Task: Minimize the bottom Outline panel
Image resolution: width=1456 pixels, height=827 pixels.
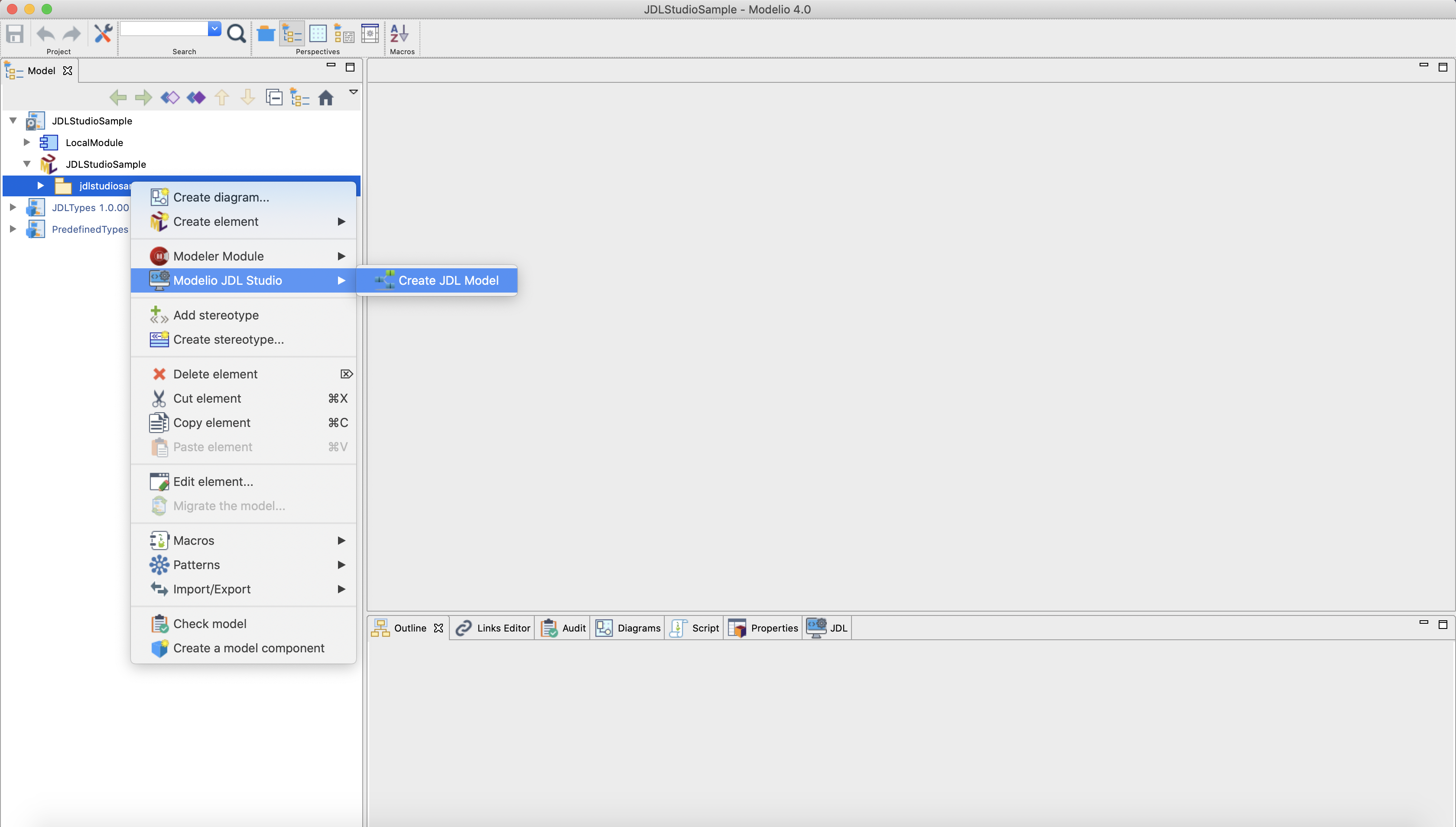Action: (1423, 622)
